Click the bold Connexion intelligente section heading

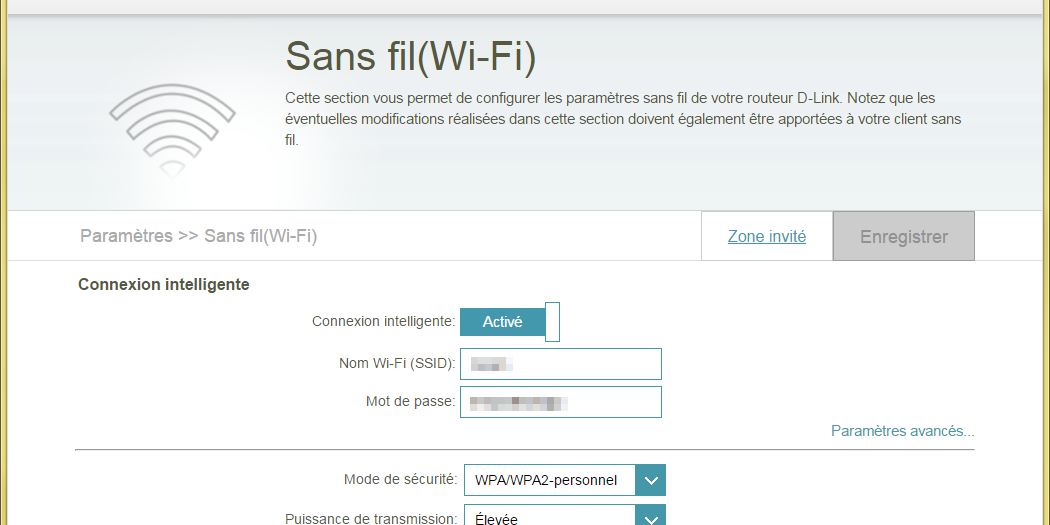pos(164,284)
